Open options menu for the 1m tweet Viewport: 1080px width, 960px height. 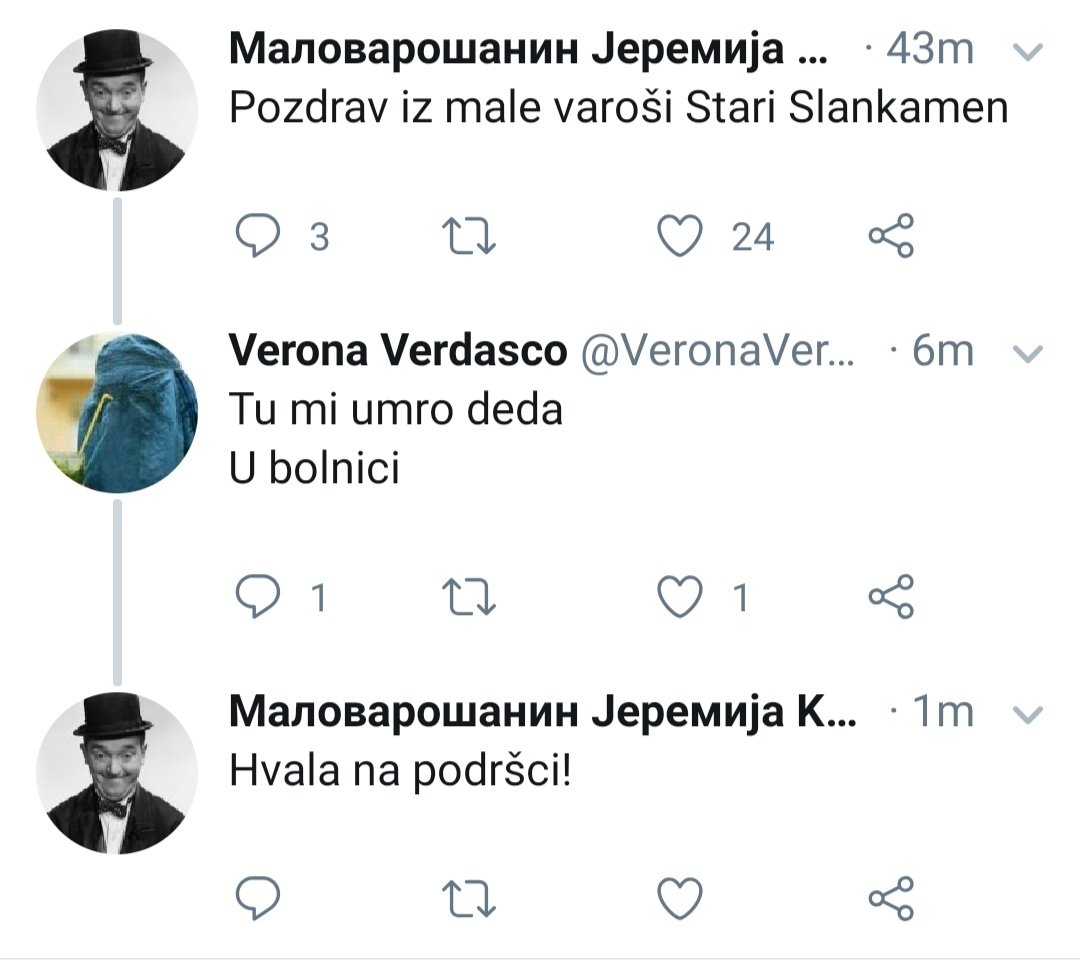(1029, 713)
